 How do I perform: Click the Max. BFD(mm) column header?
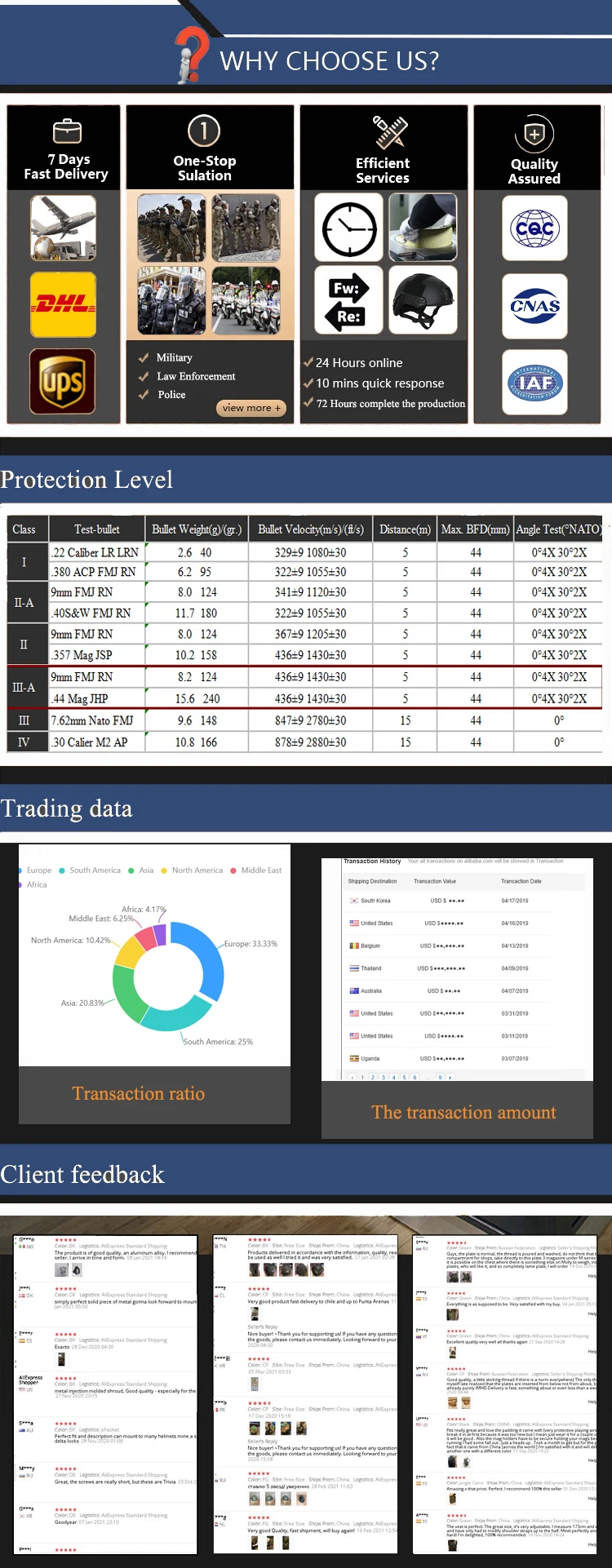(476, 529)
